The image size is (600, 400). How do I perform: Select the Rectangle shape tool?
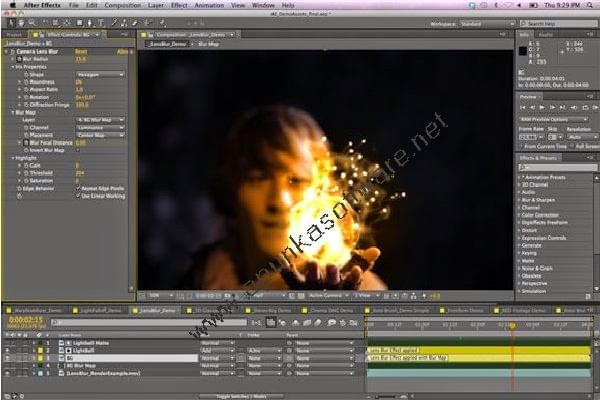(x=80, y=23)
